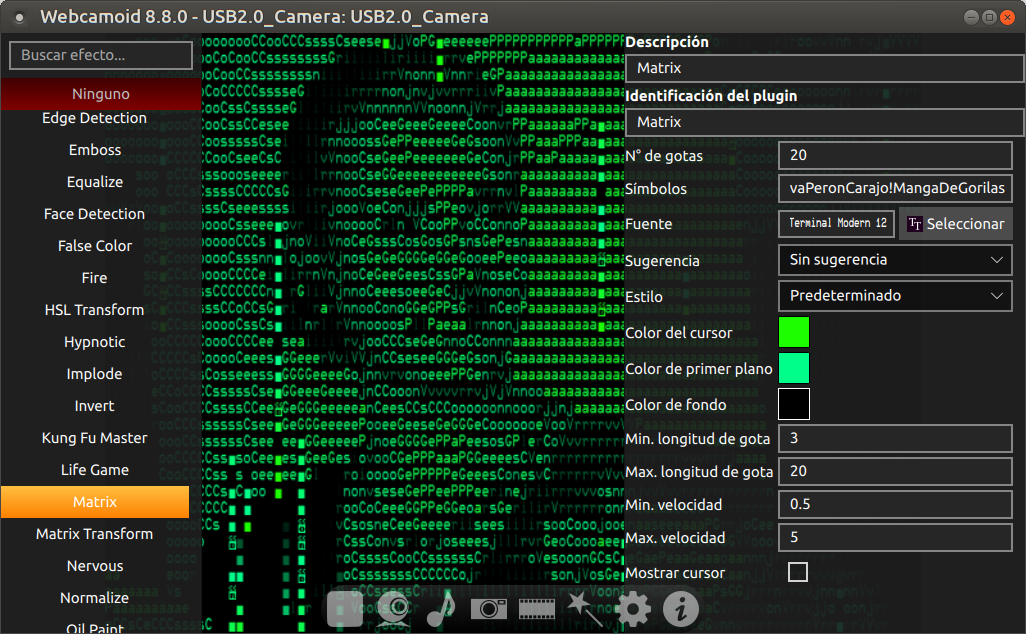Image resolution: width=1026 pixels, height=634 pixels.
Task: Maximize the Webcamoid window
Action: (989, 17)
